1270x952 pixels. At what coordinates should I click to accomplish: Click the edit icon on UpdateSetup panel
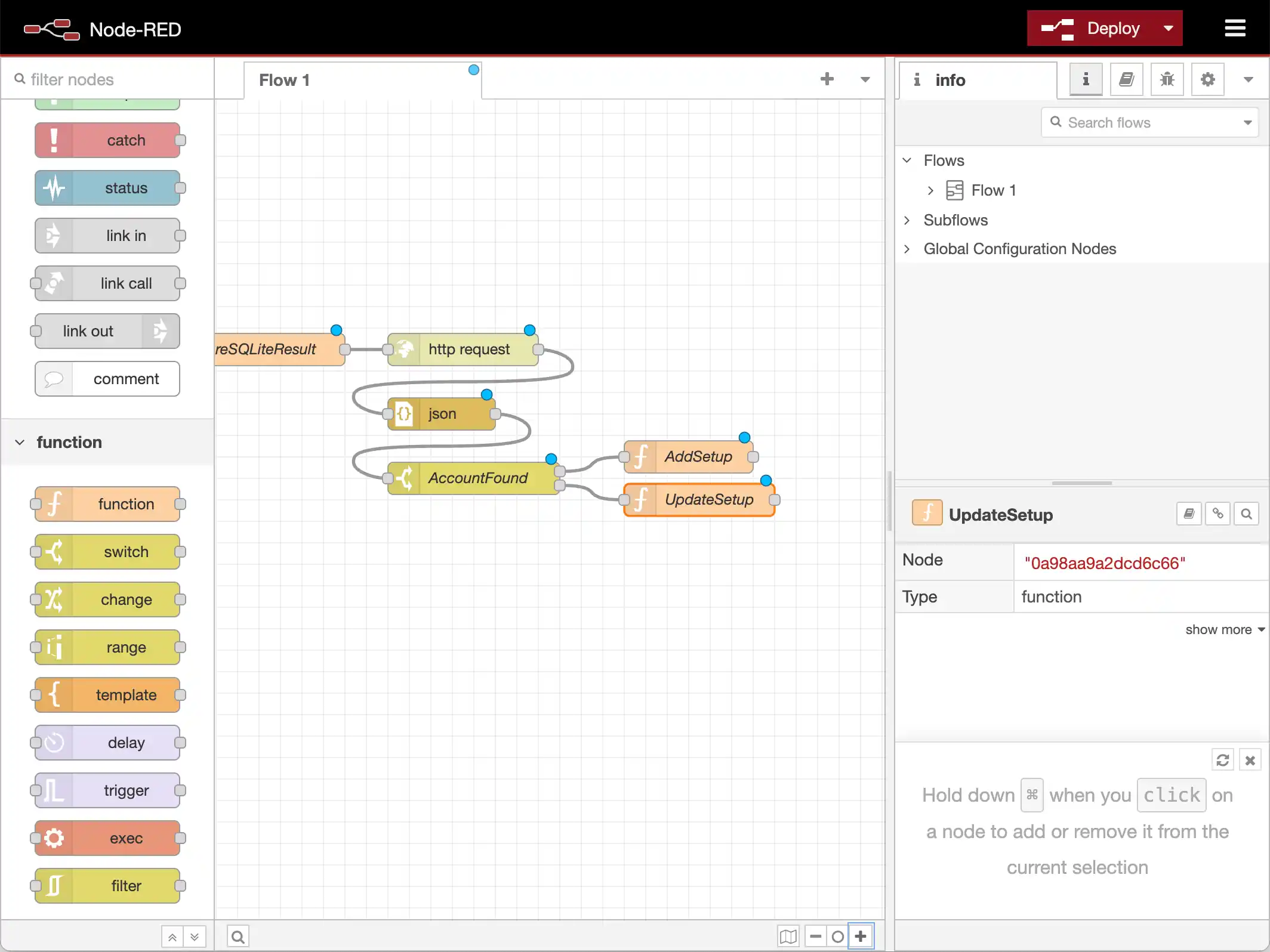tap(1188, 514)
